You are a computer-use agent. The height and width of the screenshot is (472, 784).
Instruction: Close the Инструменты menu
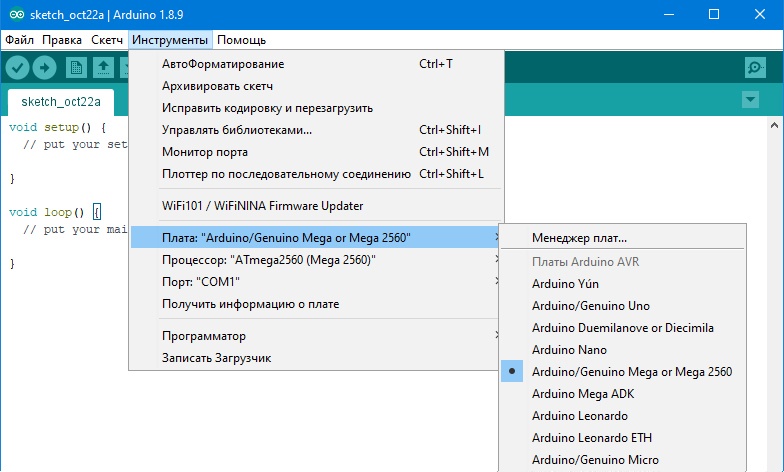click(170, 40)
